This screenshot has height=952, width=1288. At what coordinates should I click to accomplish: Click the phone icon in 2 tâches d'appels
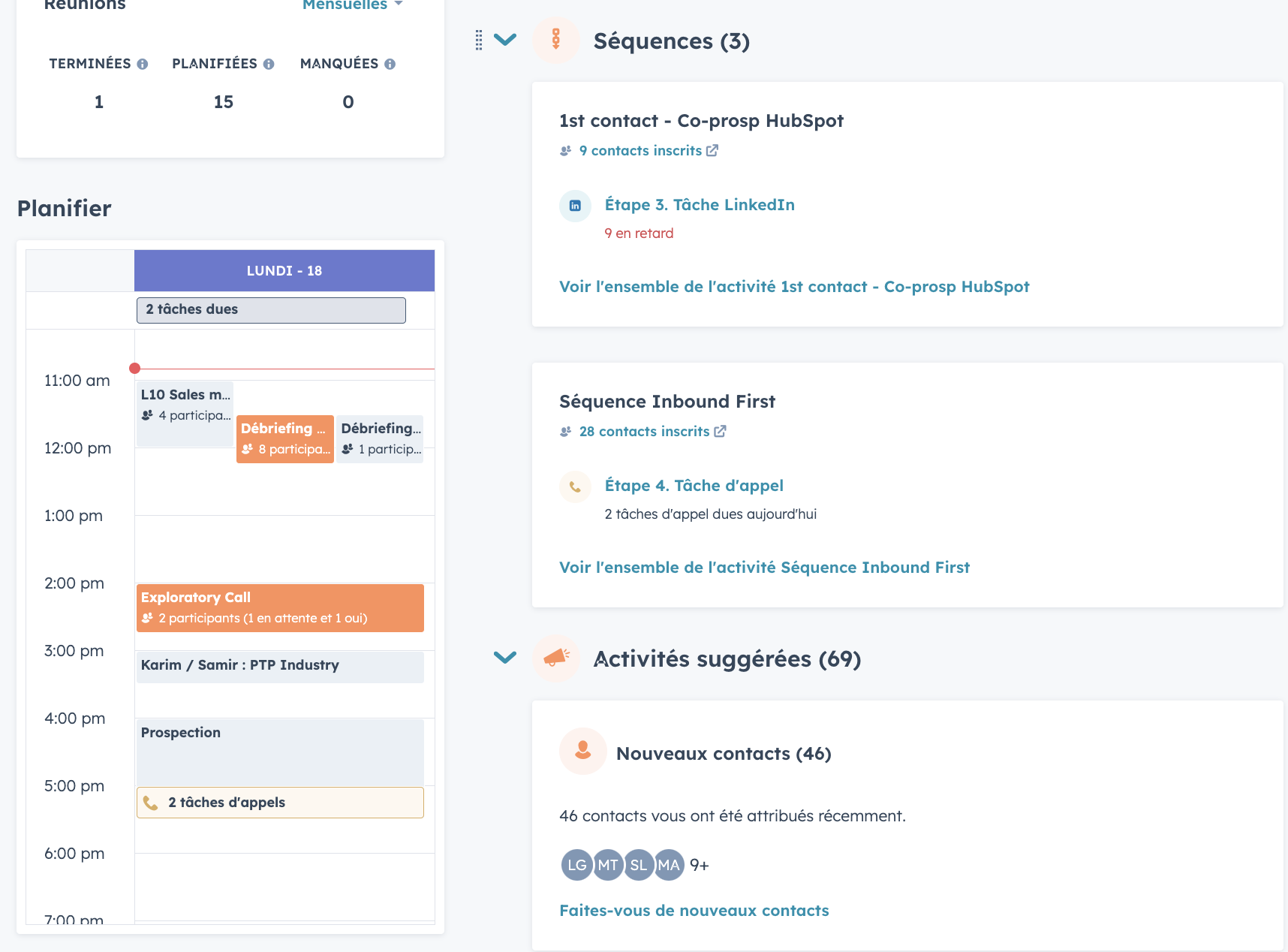tap(150, 803)
